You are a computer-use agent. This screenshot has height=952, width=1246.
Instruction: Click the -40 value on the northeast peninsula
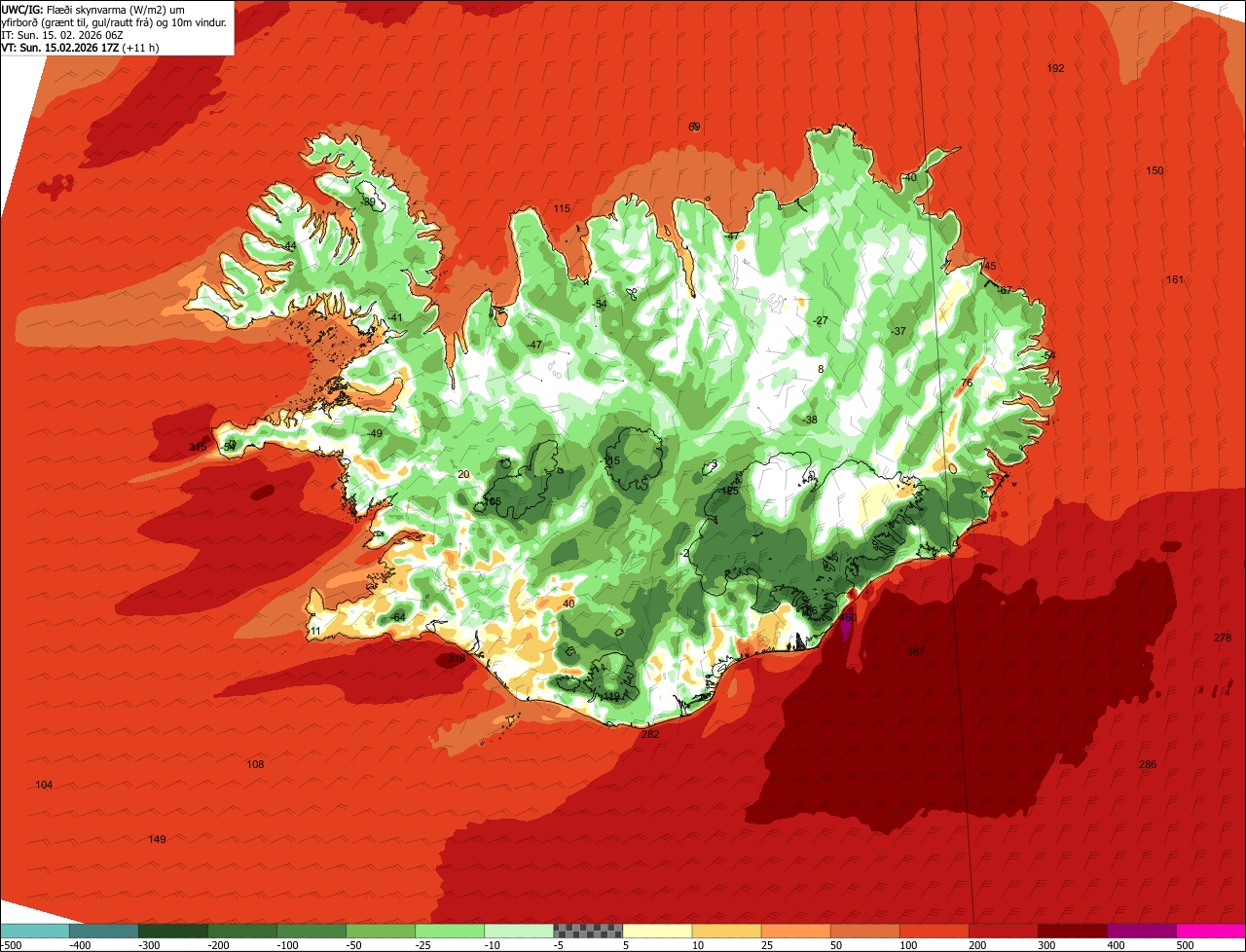(x=909, y=177)
